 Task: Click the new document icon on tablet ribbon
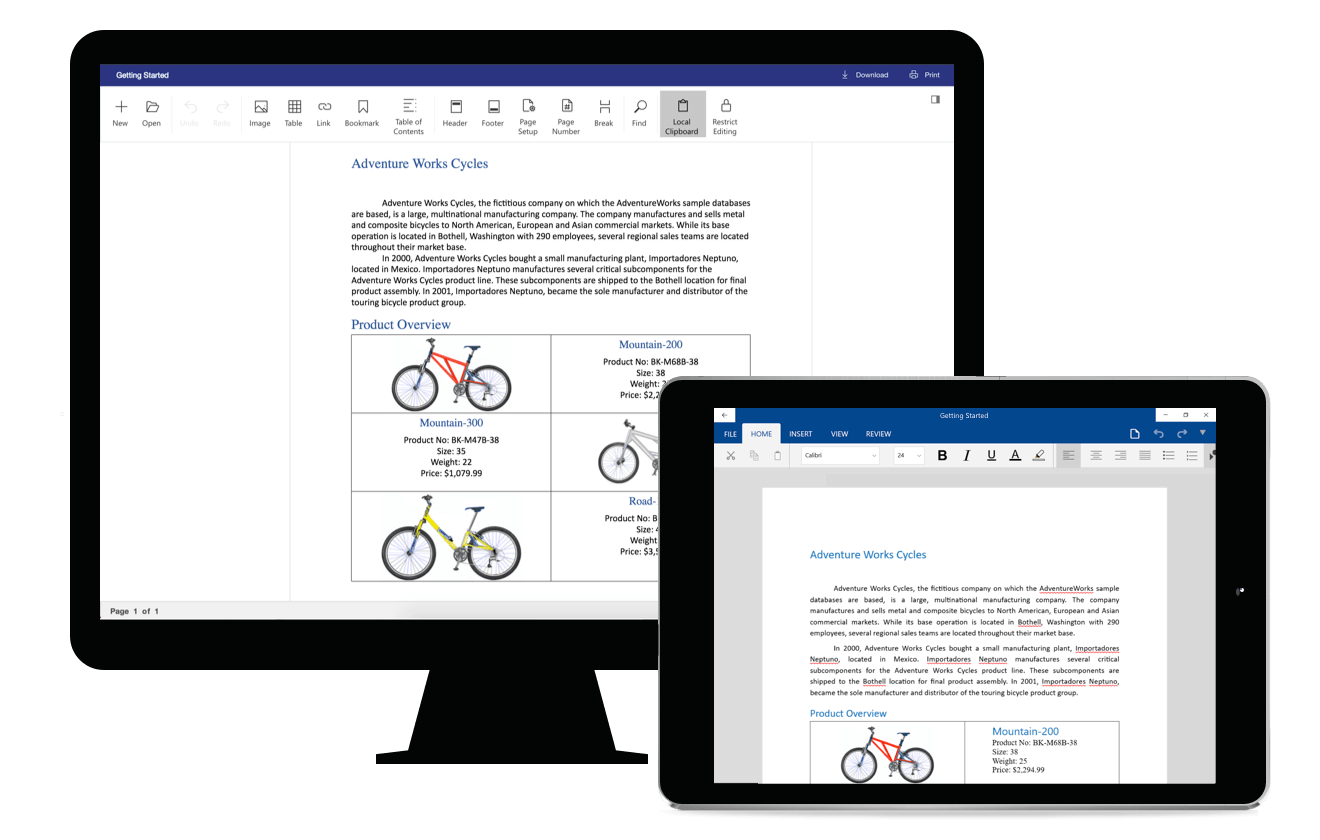(1135, 434)
